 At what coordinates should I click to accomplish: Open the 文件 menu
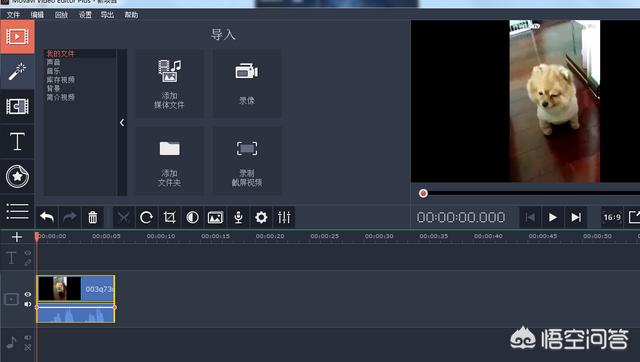coord(13,15)
